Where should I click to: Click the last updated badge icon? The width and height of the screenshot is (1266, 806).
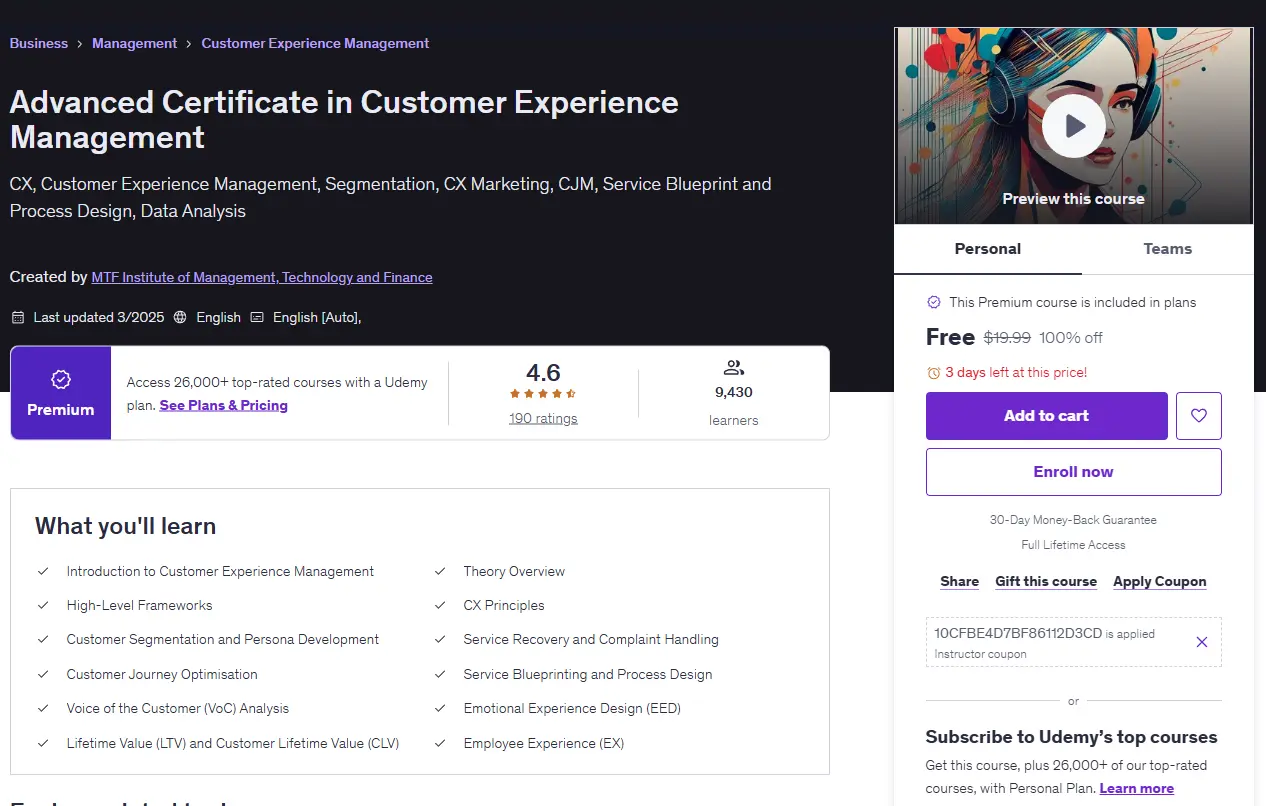17,317
